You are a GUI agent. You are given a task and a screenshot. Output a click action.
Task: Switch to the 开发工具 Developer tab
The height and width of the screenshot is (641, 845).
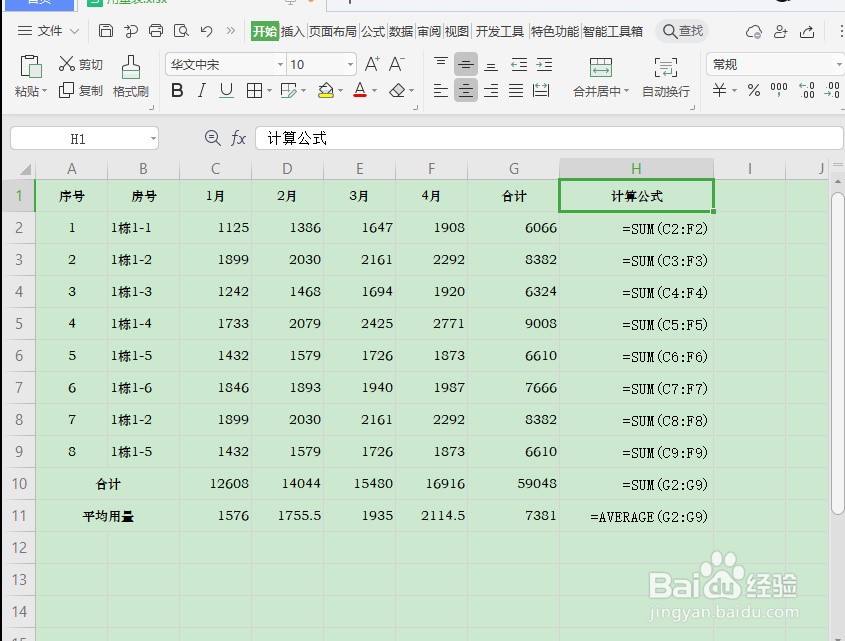click(500, 31)
